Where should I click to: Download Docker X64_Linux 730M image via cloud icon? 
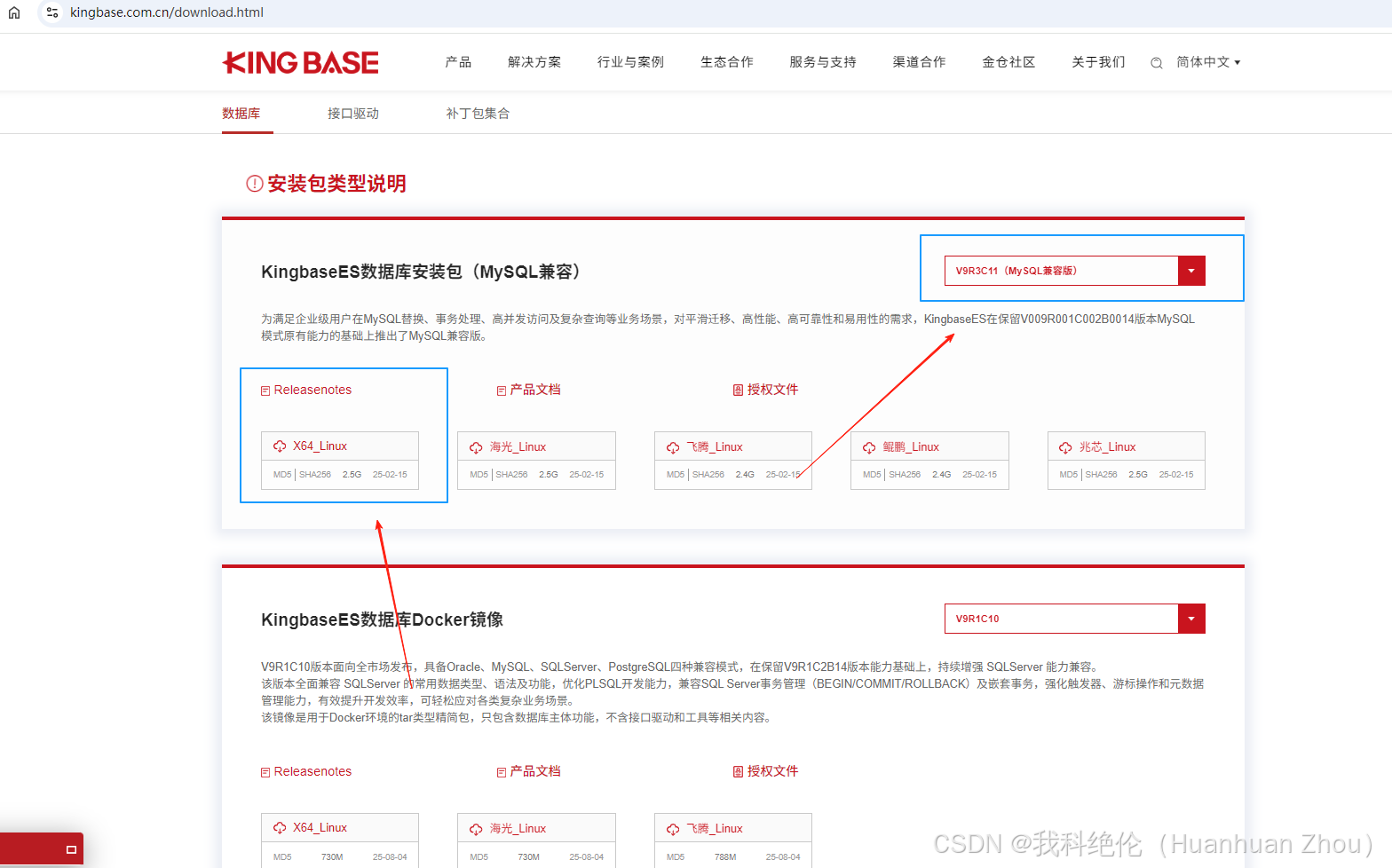point(280,828)
